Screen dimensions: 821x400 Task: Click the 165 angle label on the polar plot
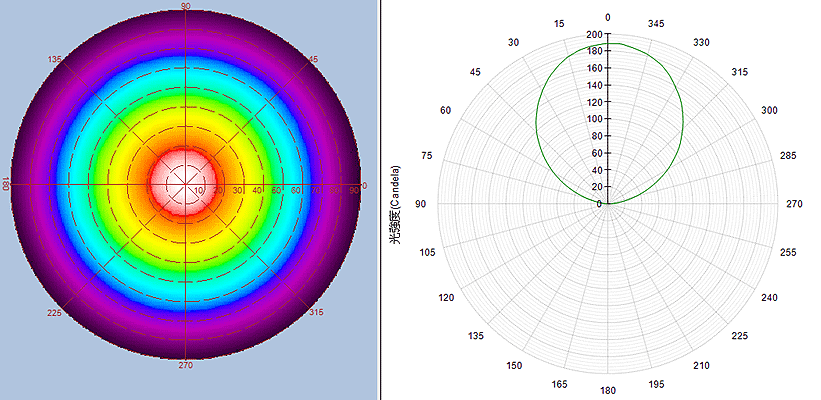click(x=558, y=384)
